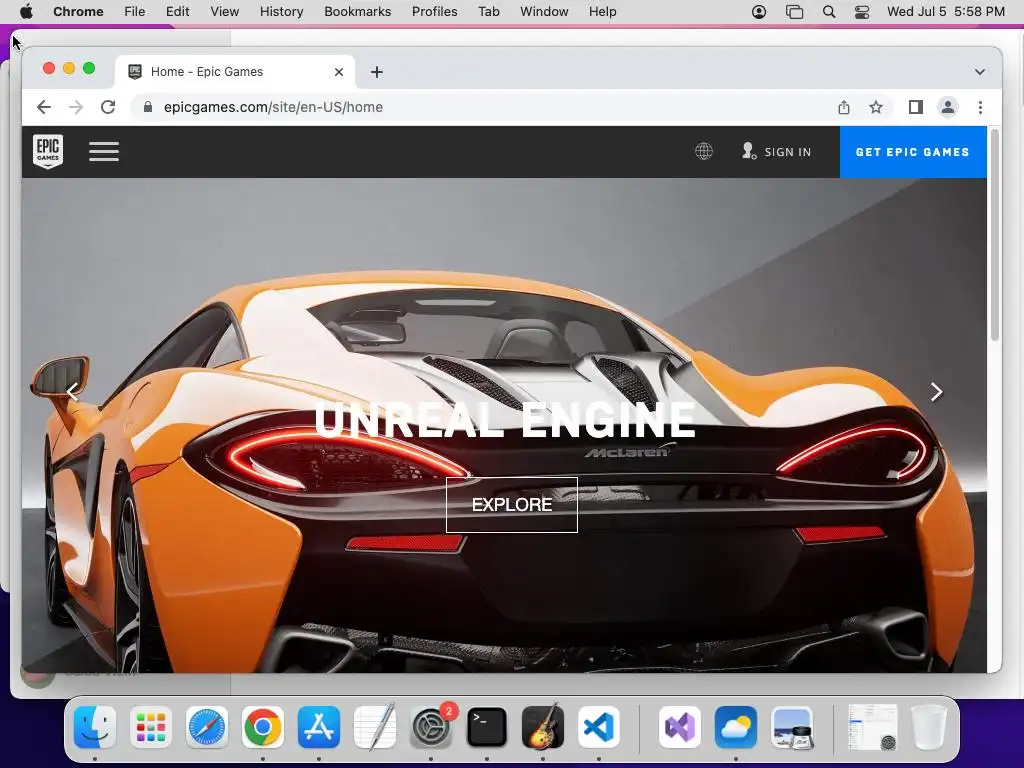
Task: Select the Home - Epic Games tab
Action: pyautogui.click(x=235, y=72)
